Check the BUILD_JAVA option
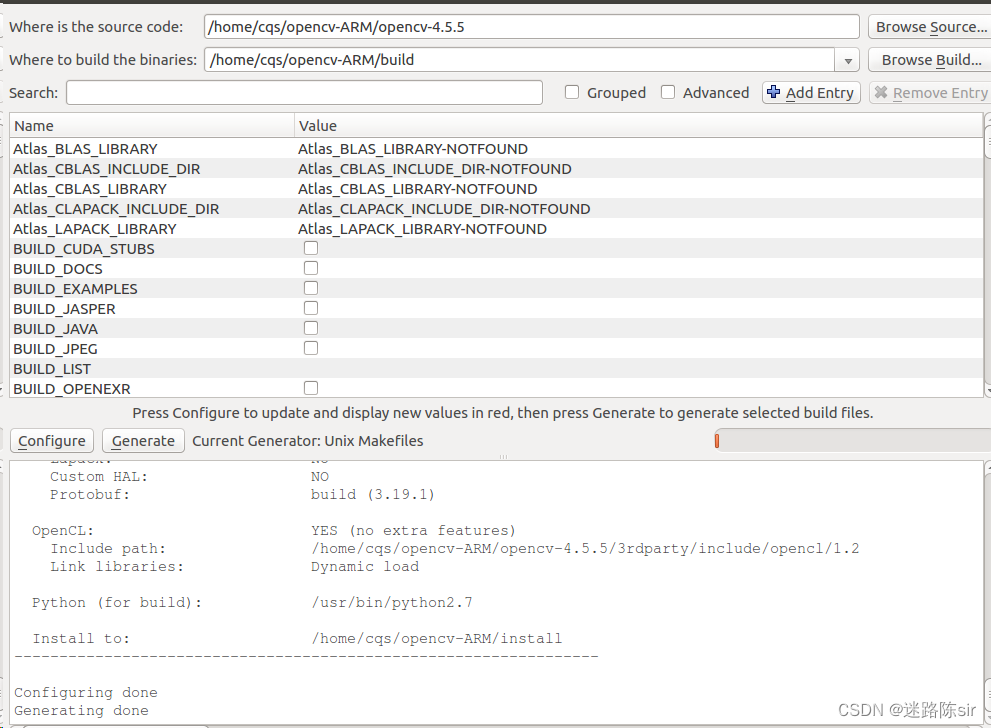 coord(310,327)
